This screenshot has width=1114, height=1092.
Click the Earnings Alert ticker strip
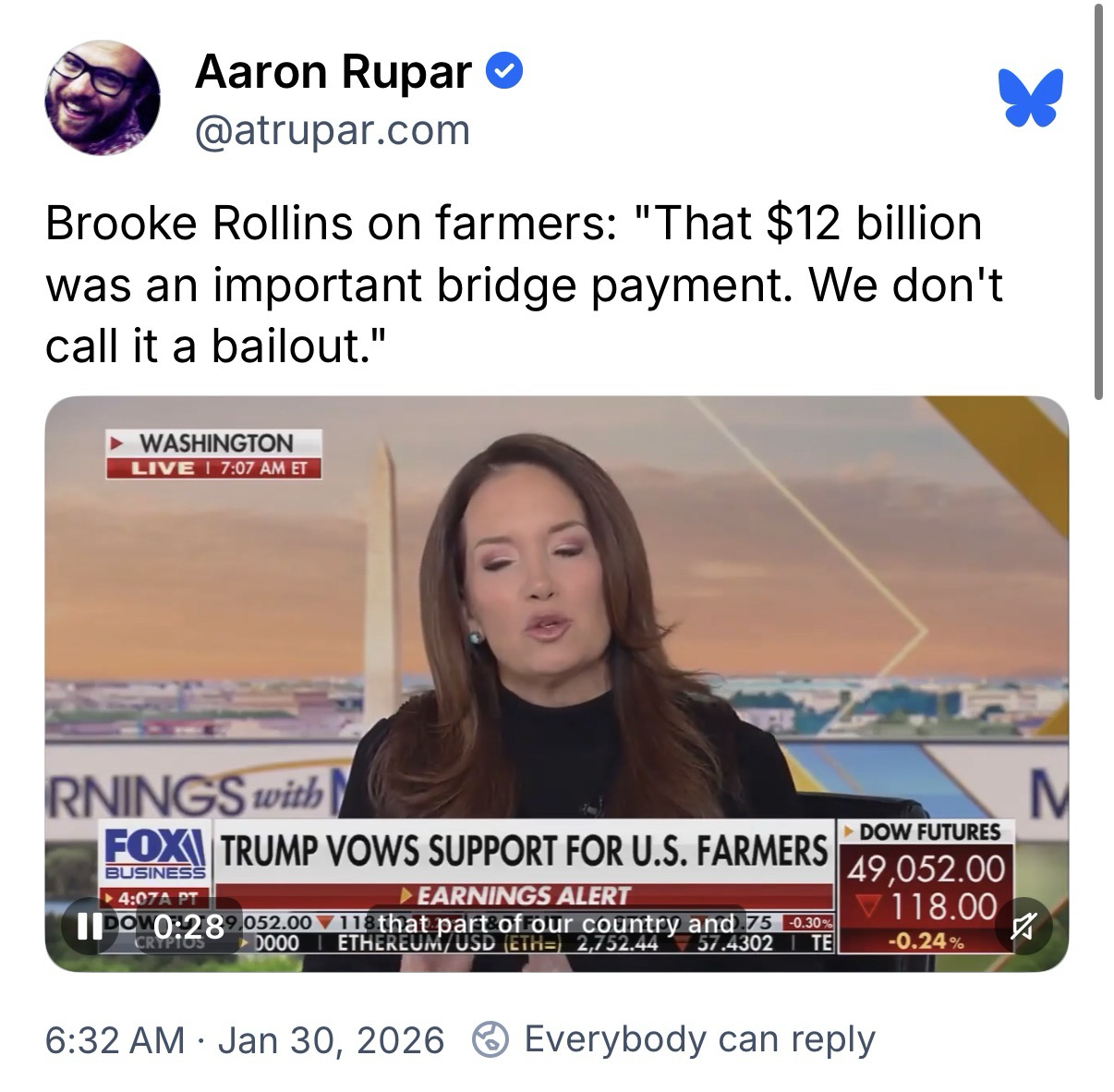coord(523,895)
